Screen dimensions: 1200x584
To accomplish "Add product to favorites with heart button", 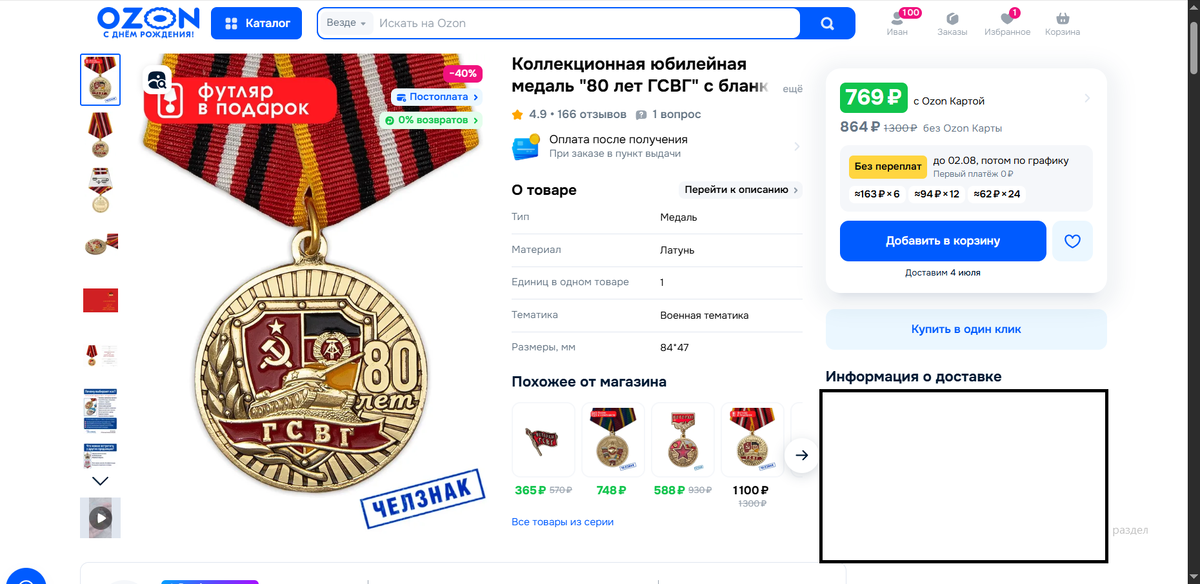I will [1072, 241].
